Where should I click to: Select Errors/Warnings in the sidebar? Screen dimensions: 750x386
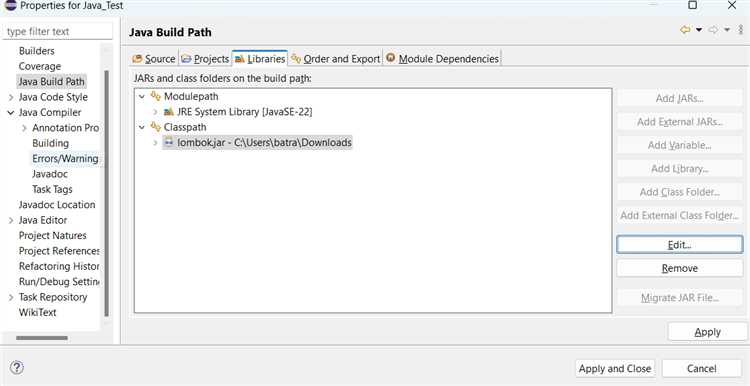pyautogui.click(x=65, y=158)
